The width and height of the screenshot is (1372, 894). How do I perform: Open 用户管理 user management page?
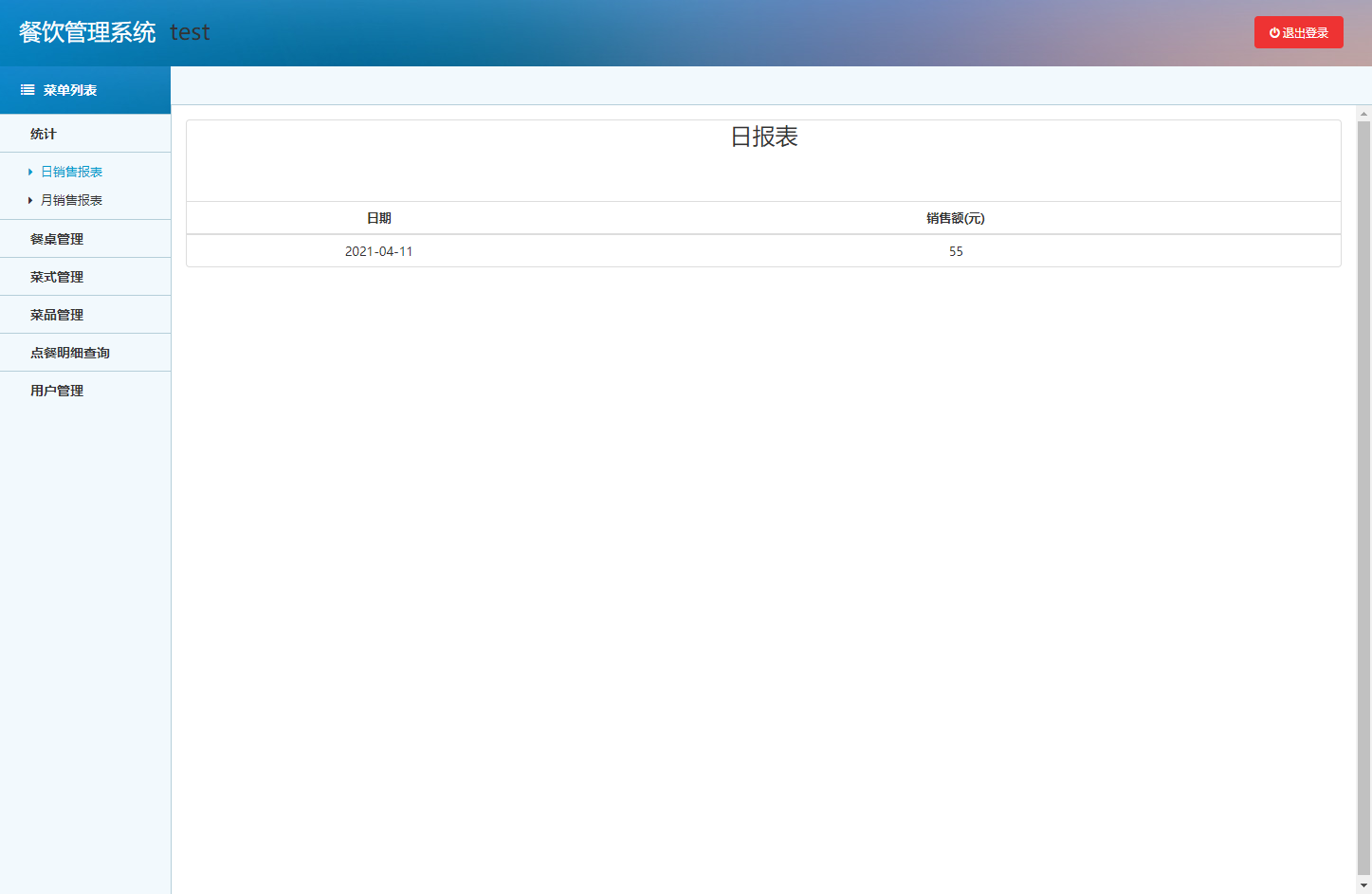pyautogui.click(x=58, y=390)
